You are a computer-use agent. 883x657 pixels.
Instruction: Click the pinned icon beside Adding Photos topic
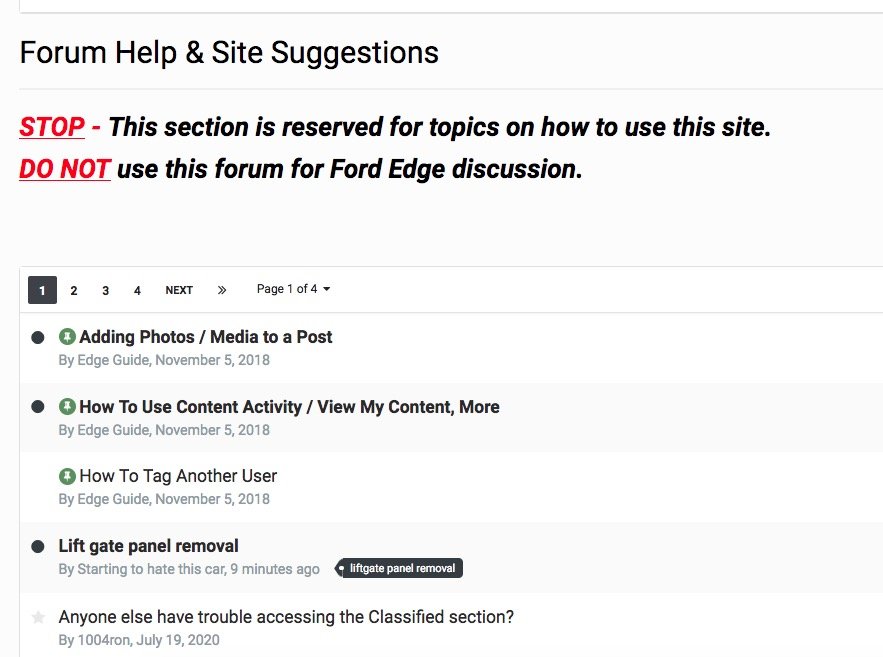(x=67, y=337)
